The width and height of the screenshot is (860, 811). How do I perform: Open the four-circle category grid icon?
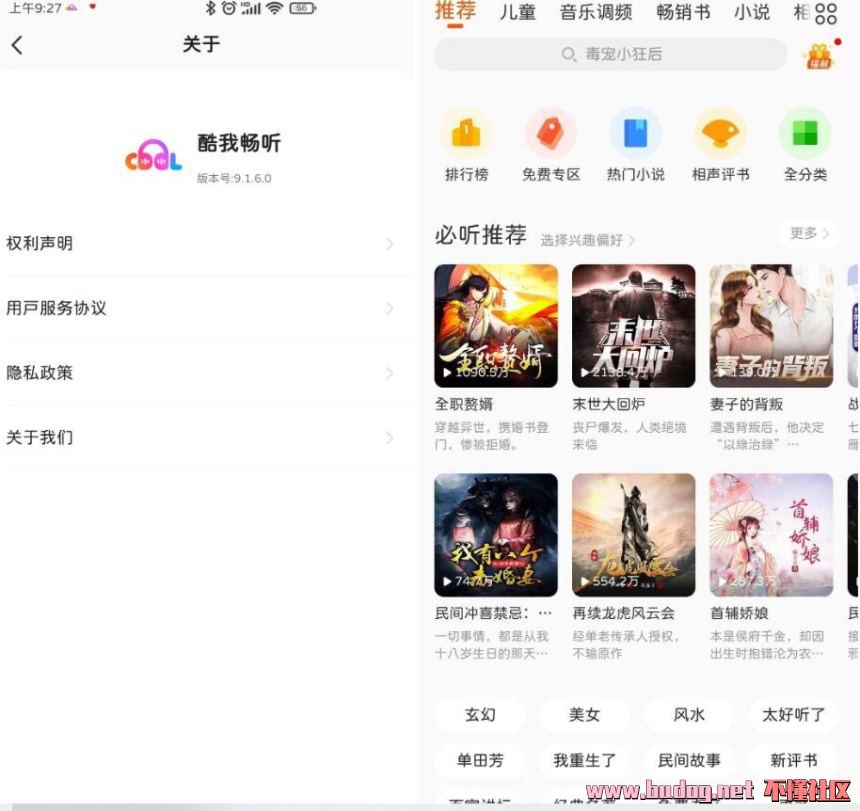(x=826, y=14)
